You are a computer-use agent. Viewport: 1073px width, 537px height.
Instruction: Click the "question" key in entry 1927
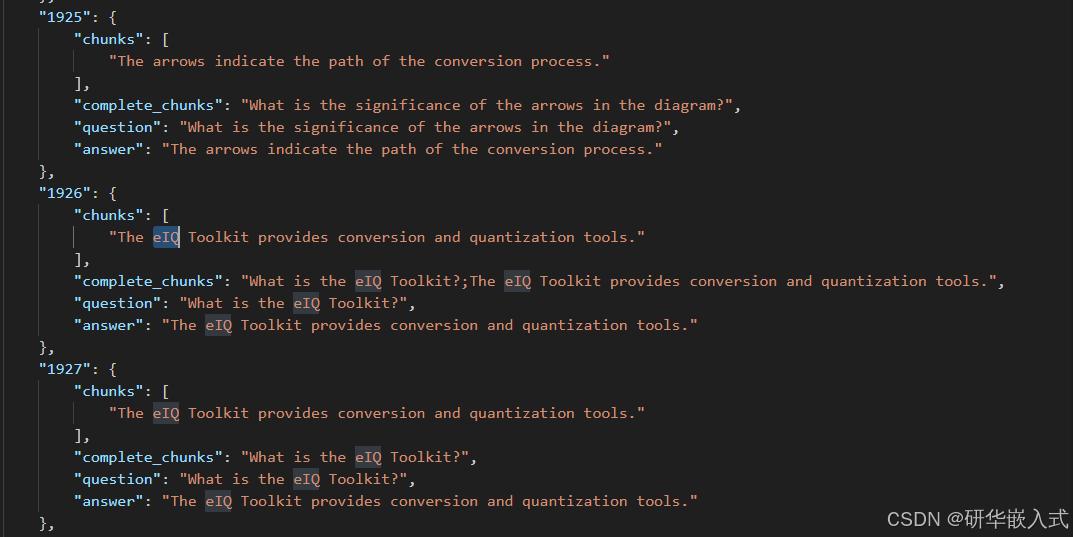118,479
